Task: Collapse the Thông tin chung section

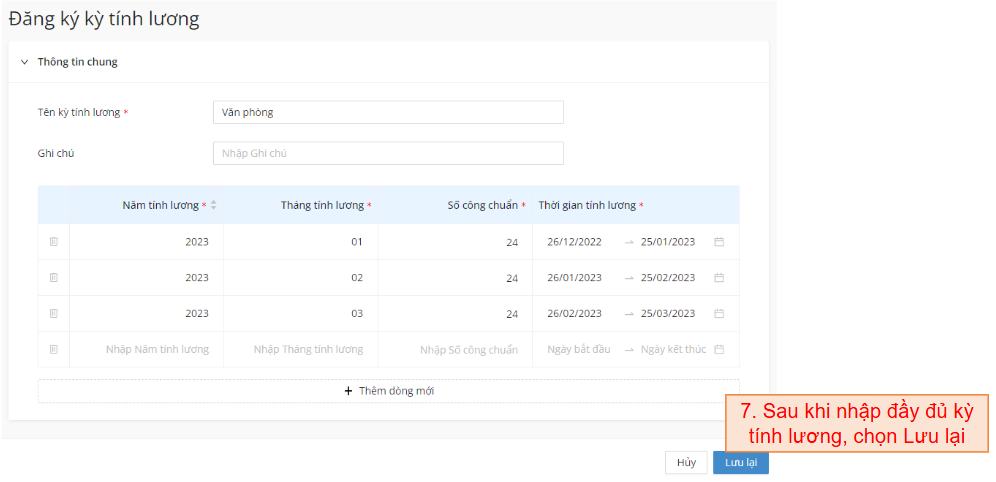Action: tap(25, 62)
